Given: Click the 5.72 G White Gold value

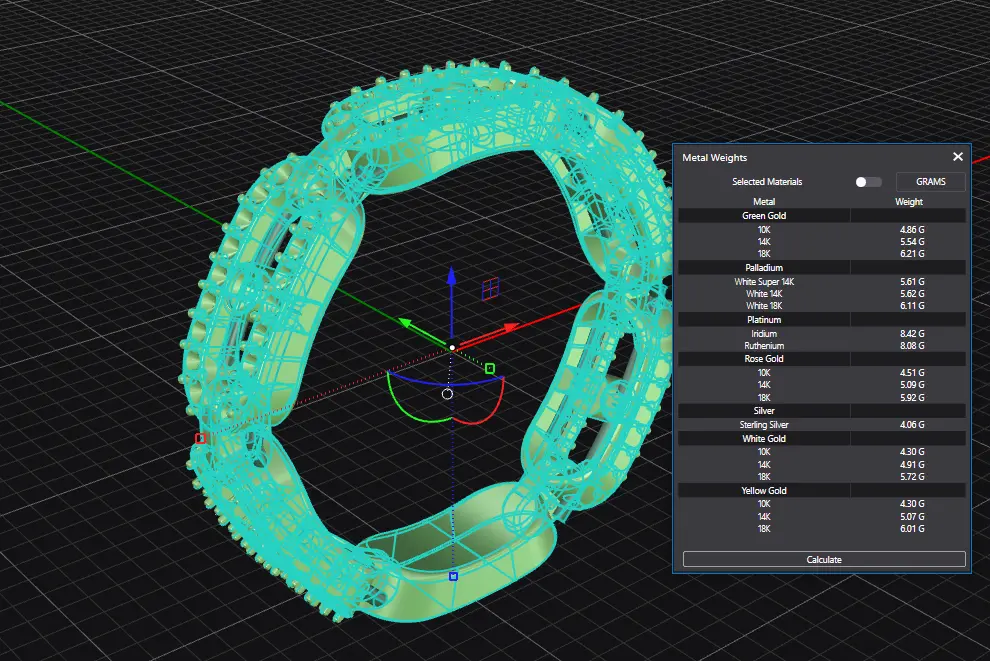Looking at the screenshot, I should 912,477.
